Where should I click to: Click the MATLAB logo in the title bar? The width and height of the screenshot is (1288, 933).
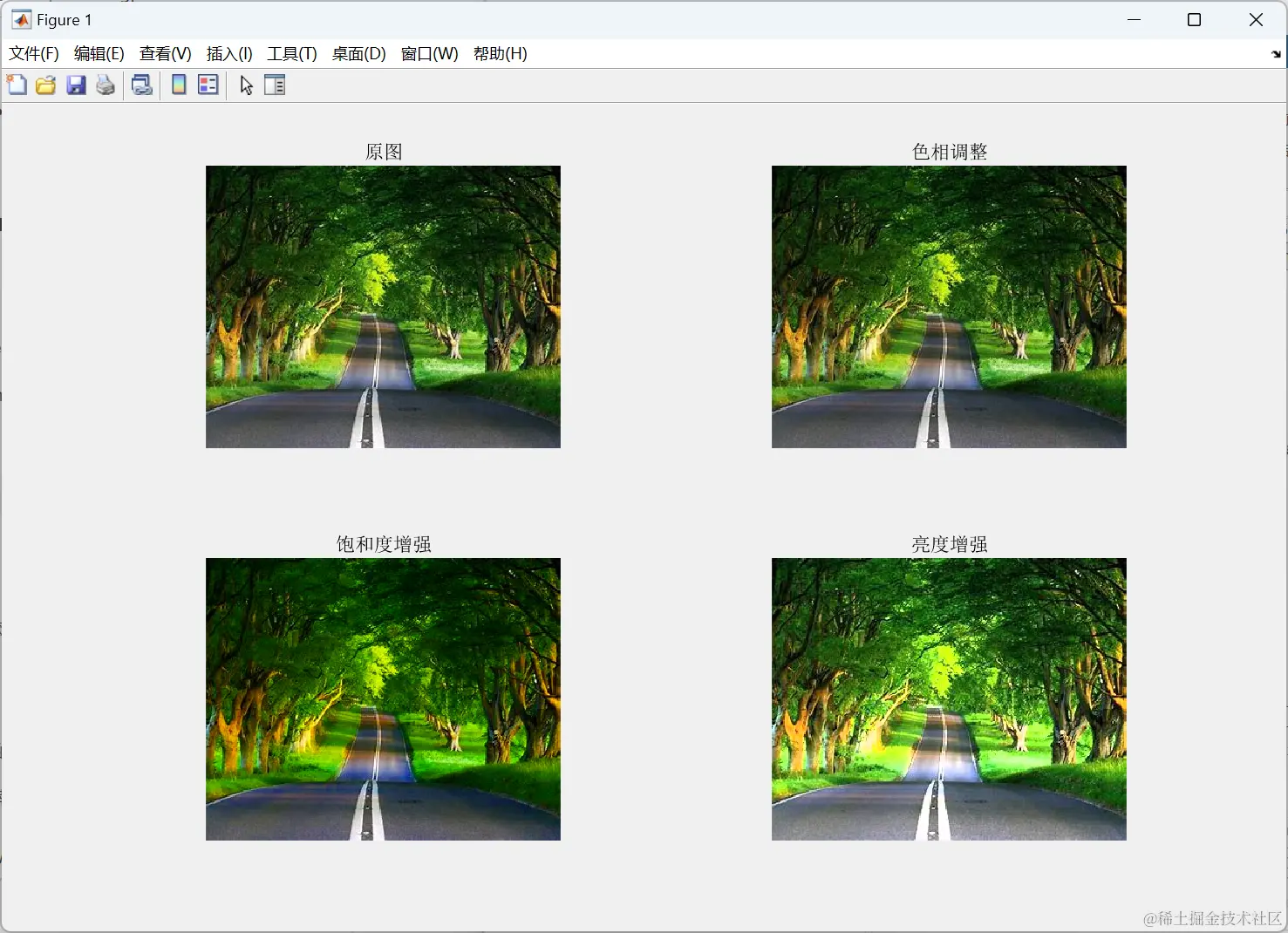tap(21, 19)
